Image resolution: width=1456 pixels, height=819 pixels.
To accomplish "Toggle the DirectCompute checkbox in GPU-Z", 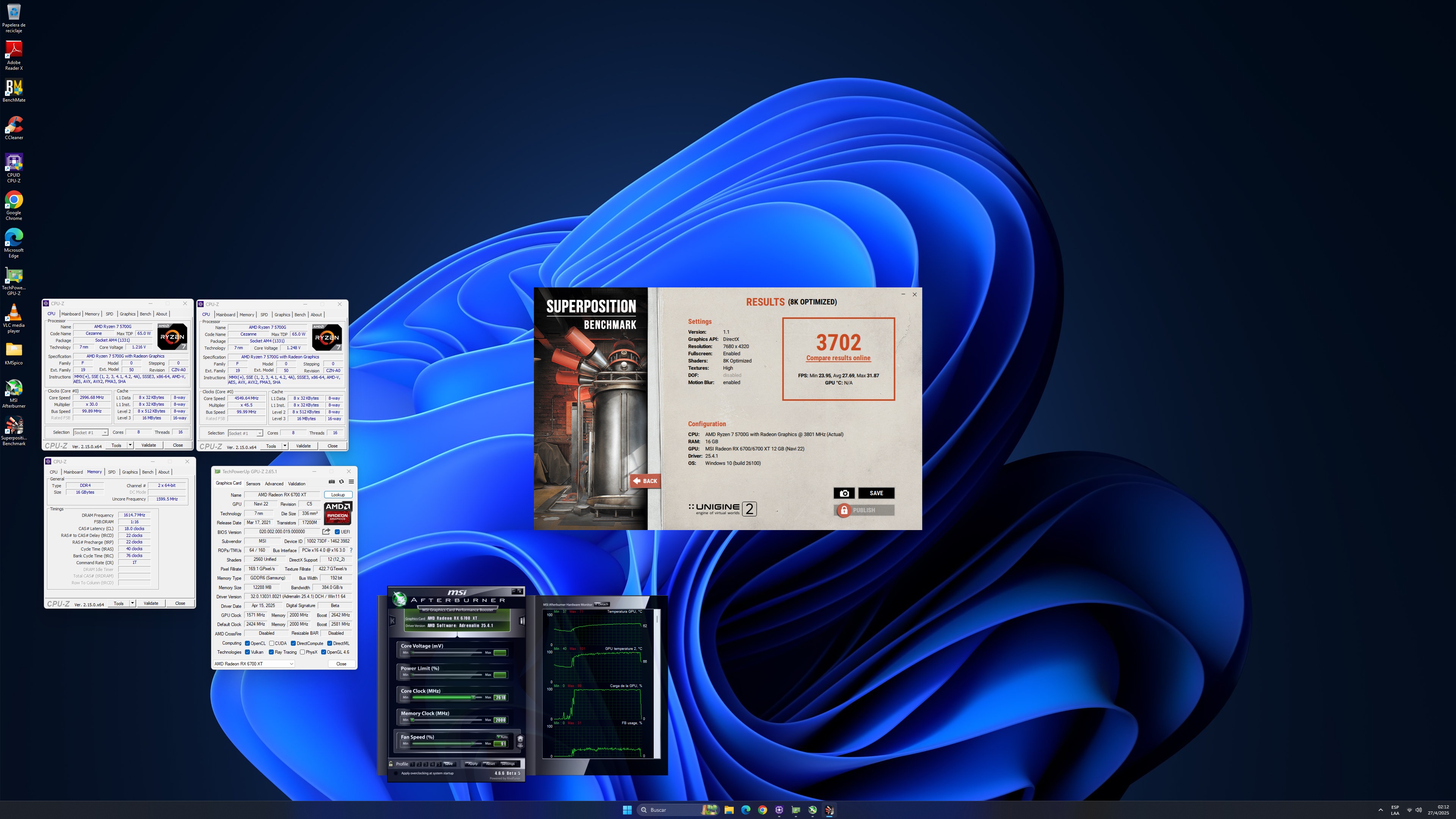I will (293, 643).
